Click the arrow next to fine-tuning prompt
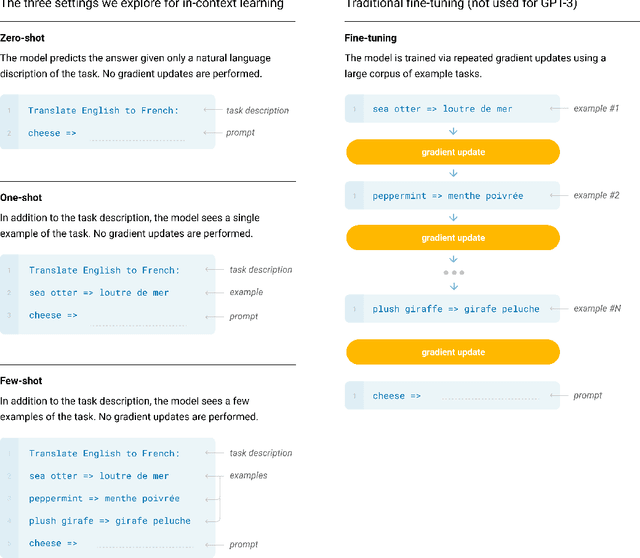The image size is (640, 558). pos(556,396)
